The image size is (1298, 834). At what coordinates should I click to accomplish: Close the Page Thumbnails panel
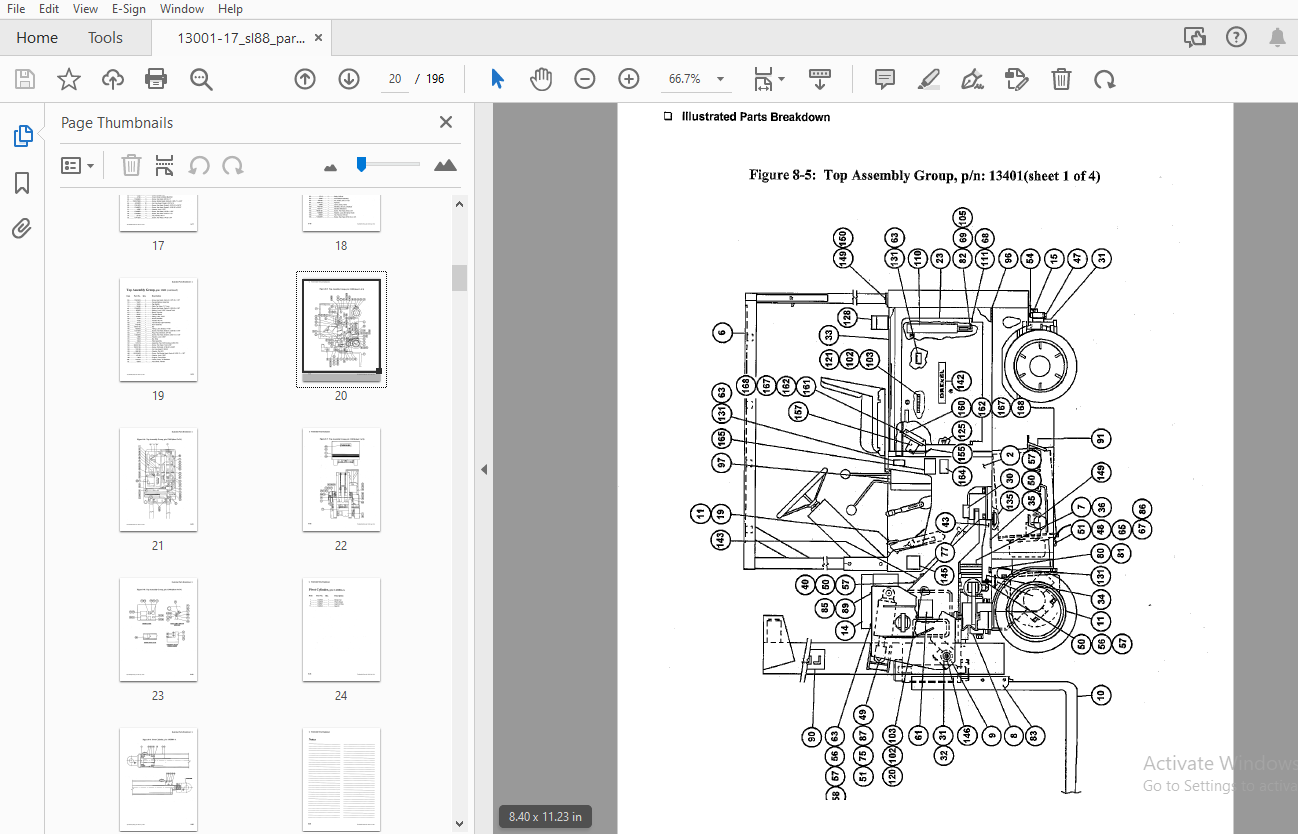coord(446,122)
